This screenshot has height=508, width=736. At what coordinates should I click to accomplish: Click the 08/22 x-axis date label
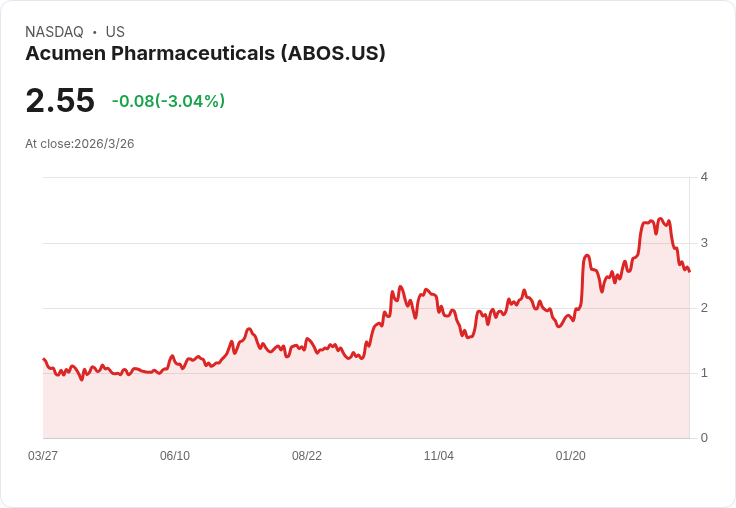click(x=307, y=456)
